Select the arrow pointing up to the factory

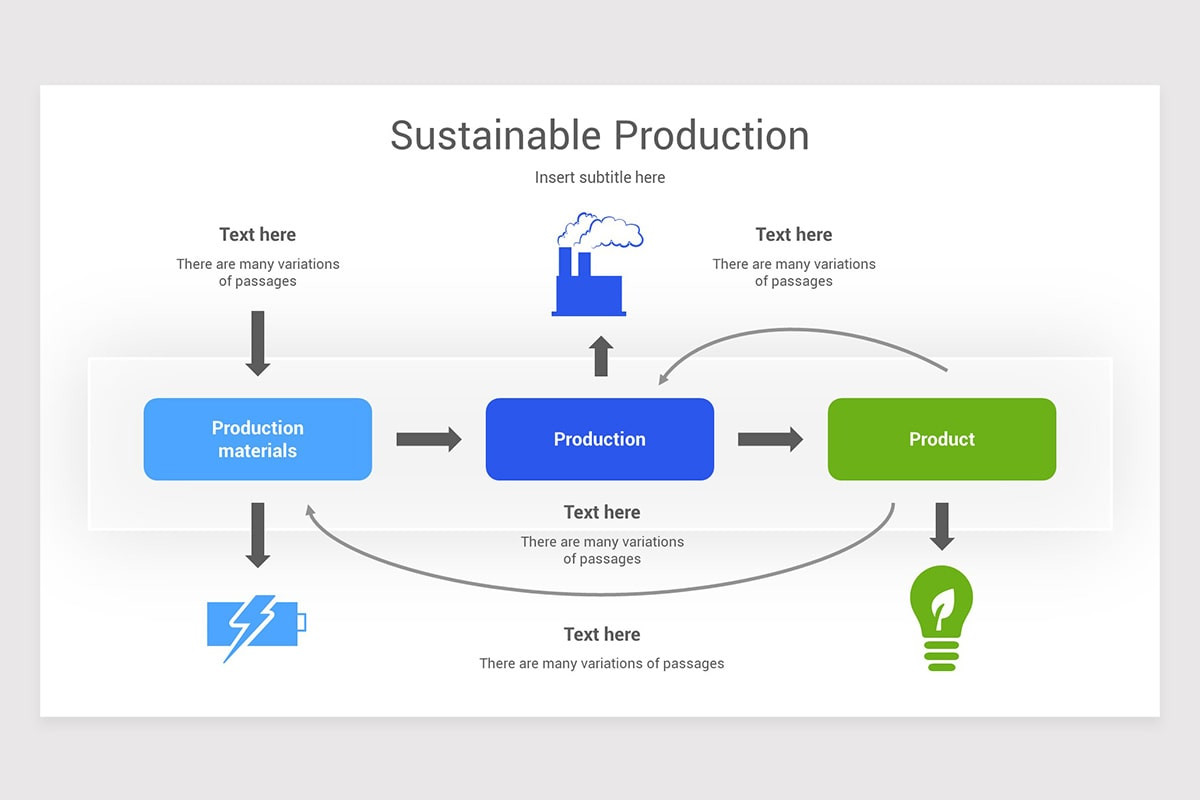(x=601, y=355)
